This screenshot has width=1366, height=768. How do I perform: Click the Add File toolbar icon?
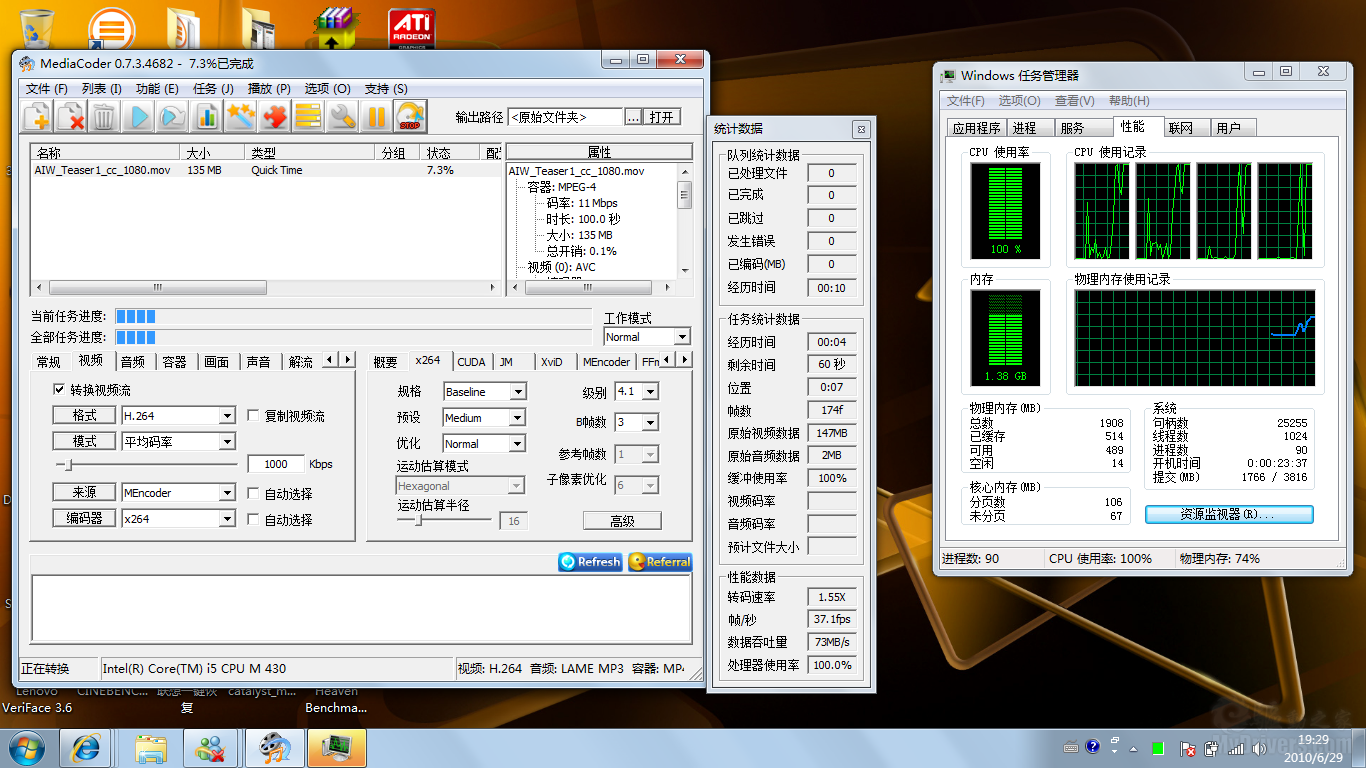coord(37,117)
